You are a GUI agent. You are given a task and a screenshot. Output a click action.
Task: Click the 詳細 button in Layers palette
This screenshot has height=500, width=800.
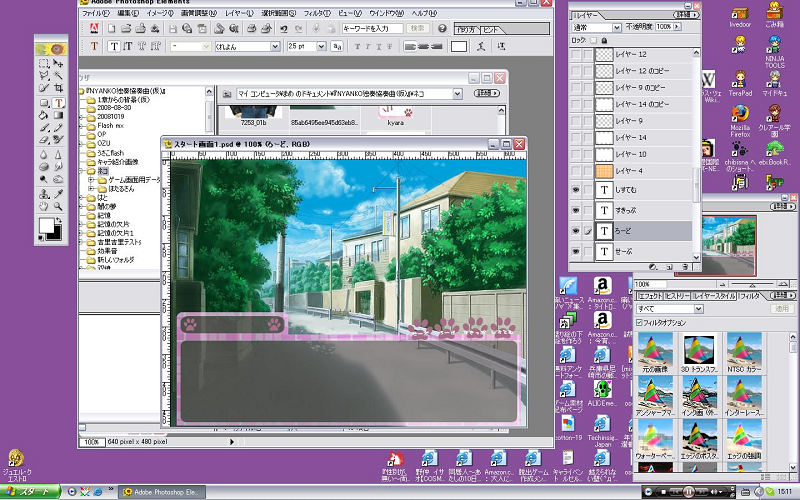685,14
